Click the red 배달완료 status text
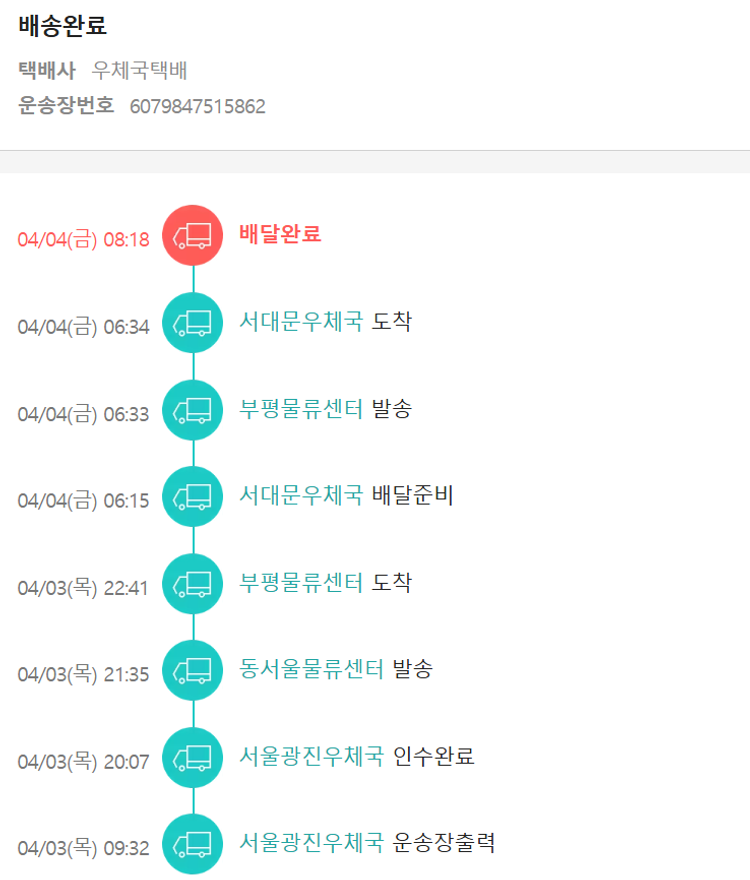 point(280,235)
